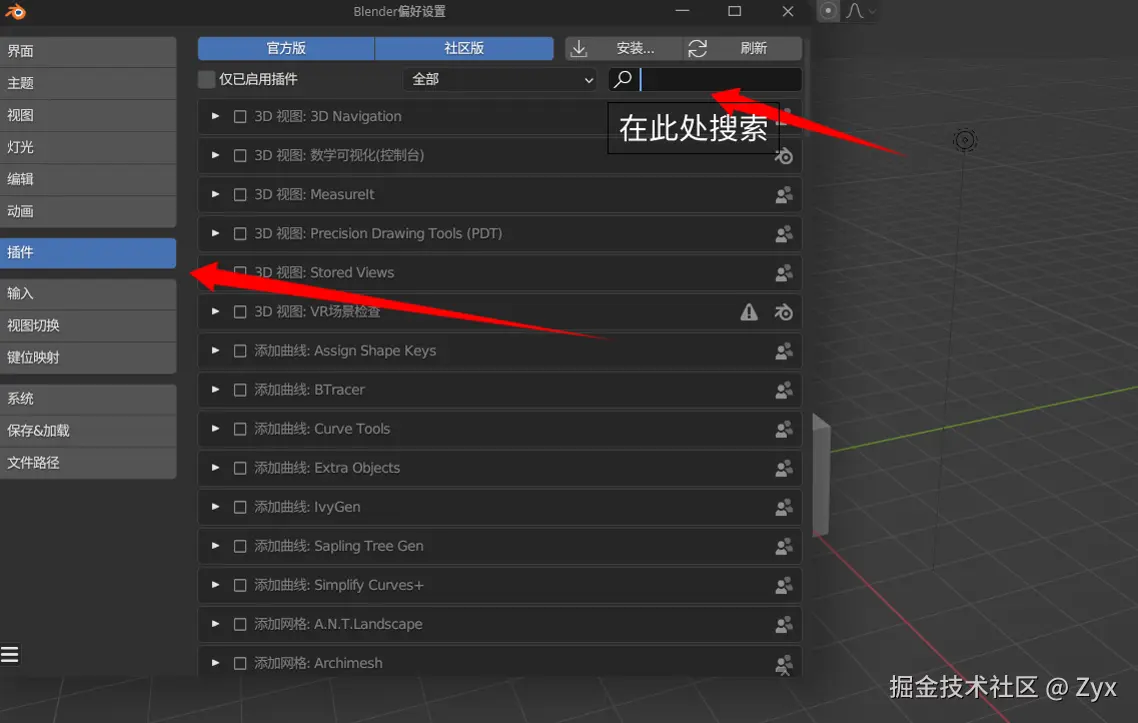The height and width of the screenshot is (723, 1138).
Task: Click community icon on BTracer row
Action: pos(784,391)
